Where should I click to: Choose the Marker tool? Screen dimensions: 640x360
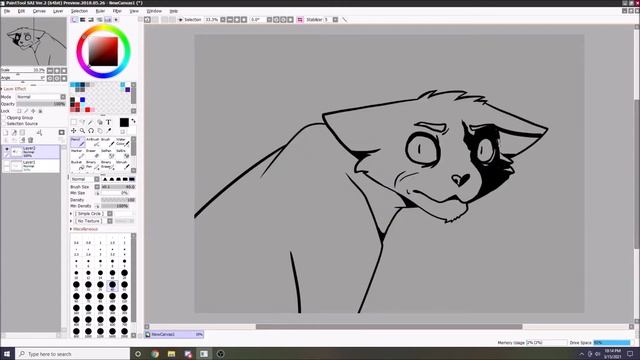pyautogui.click(x=78, y=153)
